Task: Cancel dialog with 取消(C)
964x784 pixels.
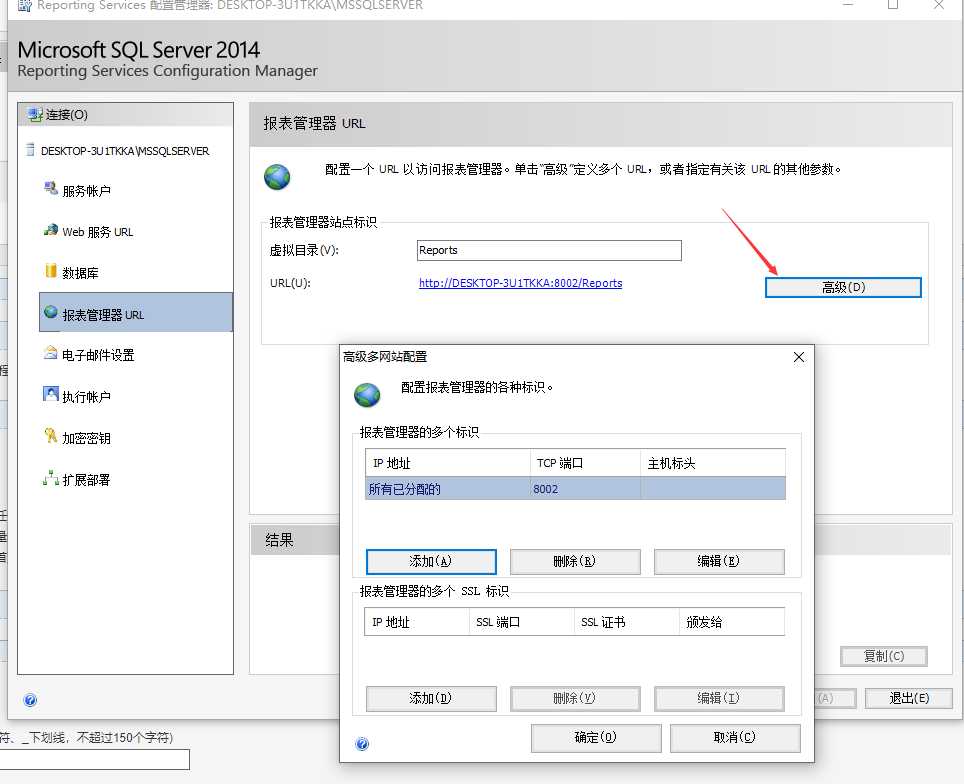Action: [735, 738]
